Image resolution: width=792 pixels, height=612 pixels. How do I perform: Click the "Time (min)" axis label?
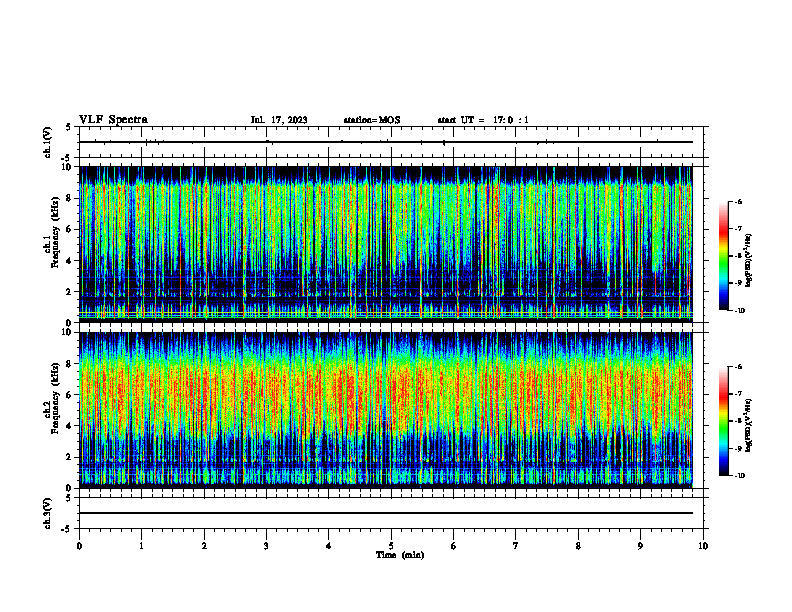click(400, 555)
